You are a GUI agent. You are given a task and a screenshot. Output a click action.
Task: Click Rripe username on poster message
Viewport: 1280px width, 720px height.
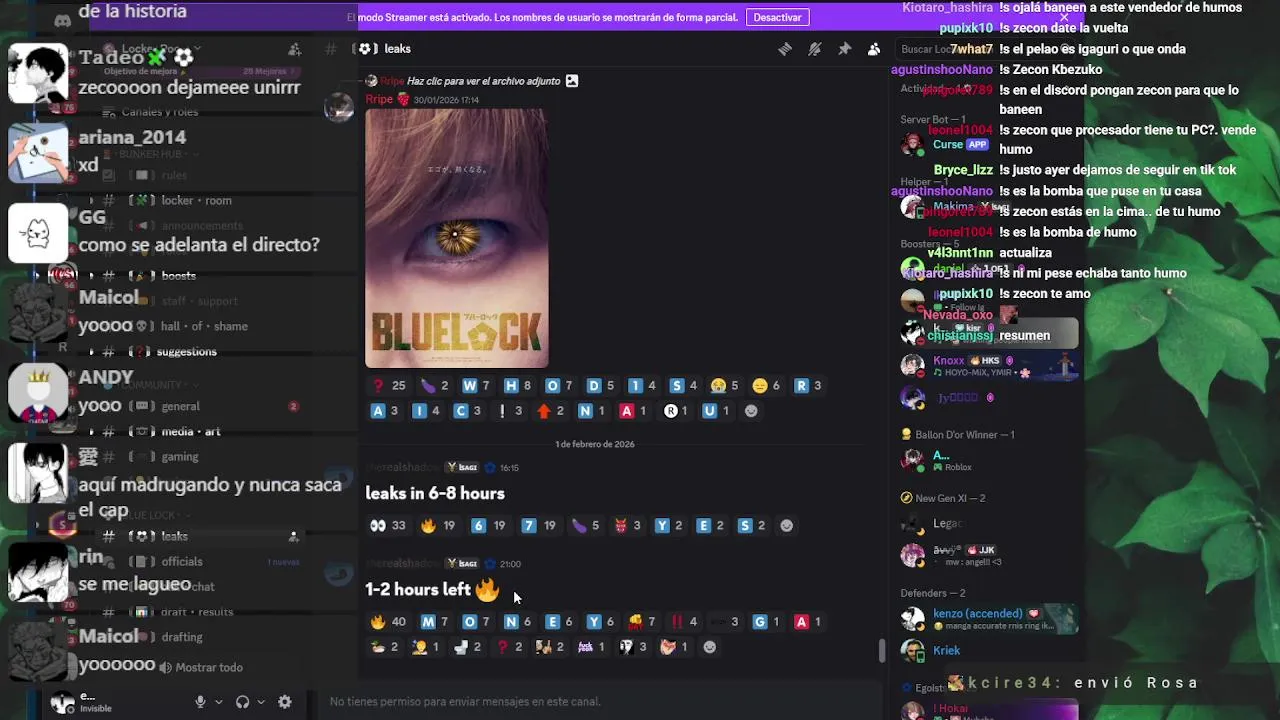pos(379,100)
